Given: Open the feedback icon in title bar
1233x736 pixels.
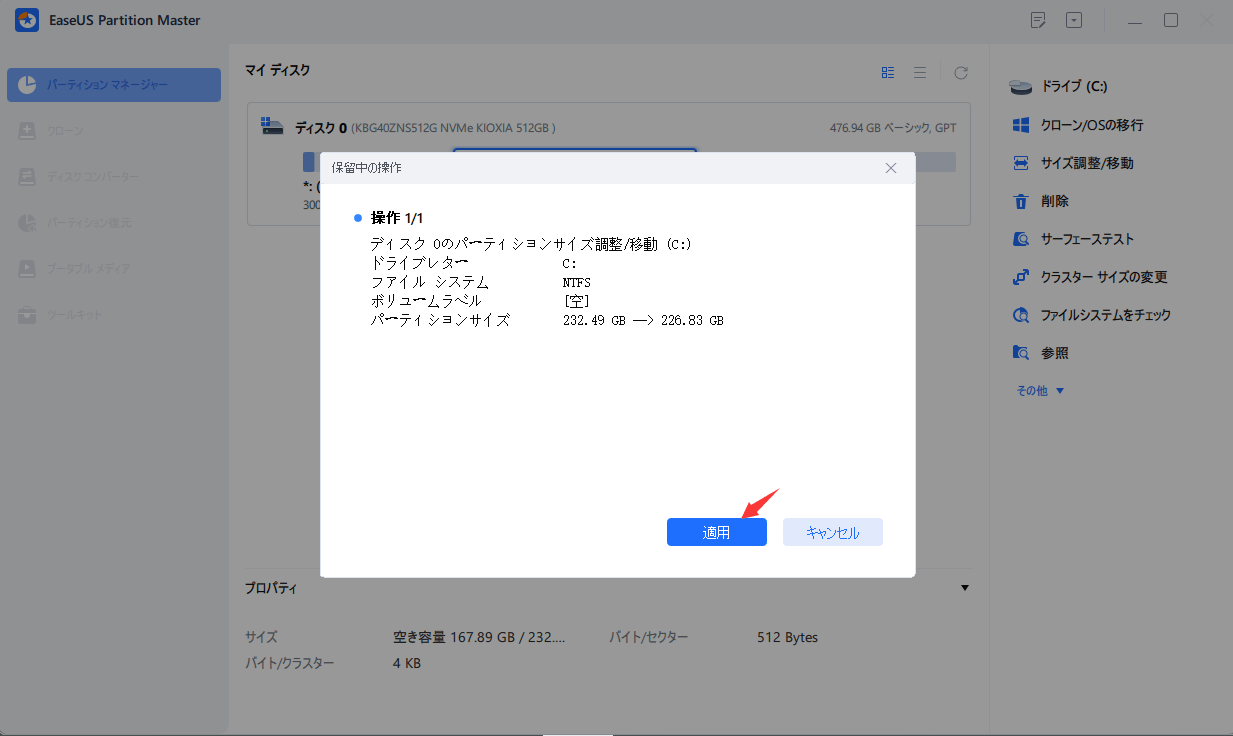Looking at the screenshot, I should tap(1038, 20).
